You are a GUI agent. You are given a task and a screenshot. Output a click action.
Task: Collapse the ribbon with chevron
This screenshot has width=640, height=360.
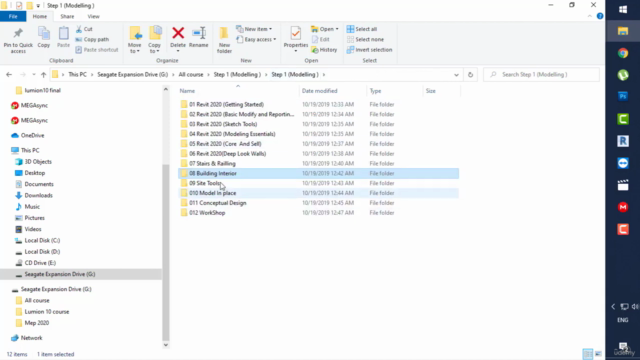[x=589, y=16]
